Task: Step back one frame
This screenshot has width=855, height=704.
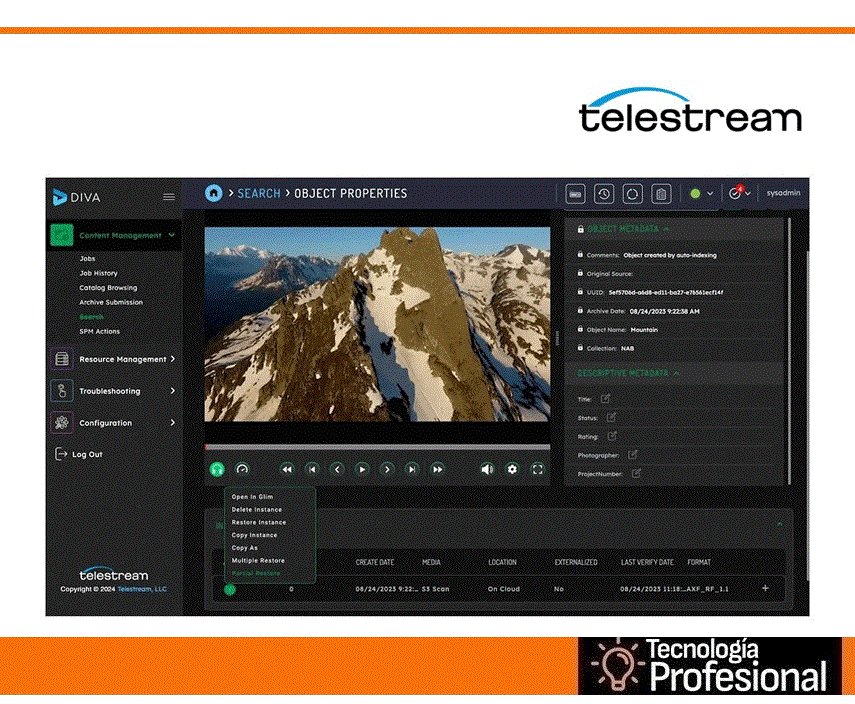Action: click(337, 470)
